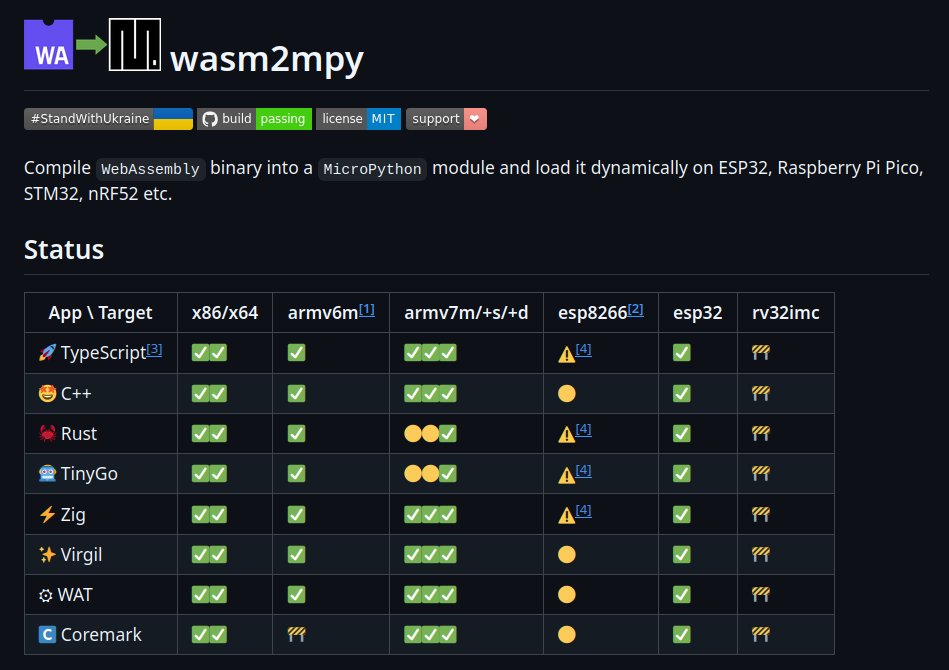This screenshot has height=670, width=949.
Task: Click the WebAssembly WA logo
Action: tap(48, 44)
